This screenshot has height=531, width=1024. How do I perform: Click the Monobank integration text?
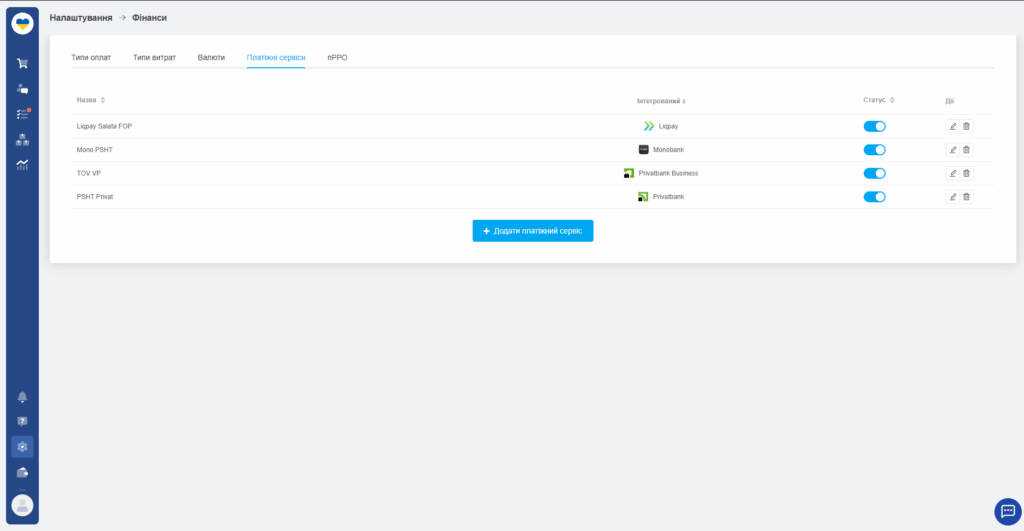(x=669, y=150)
